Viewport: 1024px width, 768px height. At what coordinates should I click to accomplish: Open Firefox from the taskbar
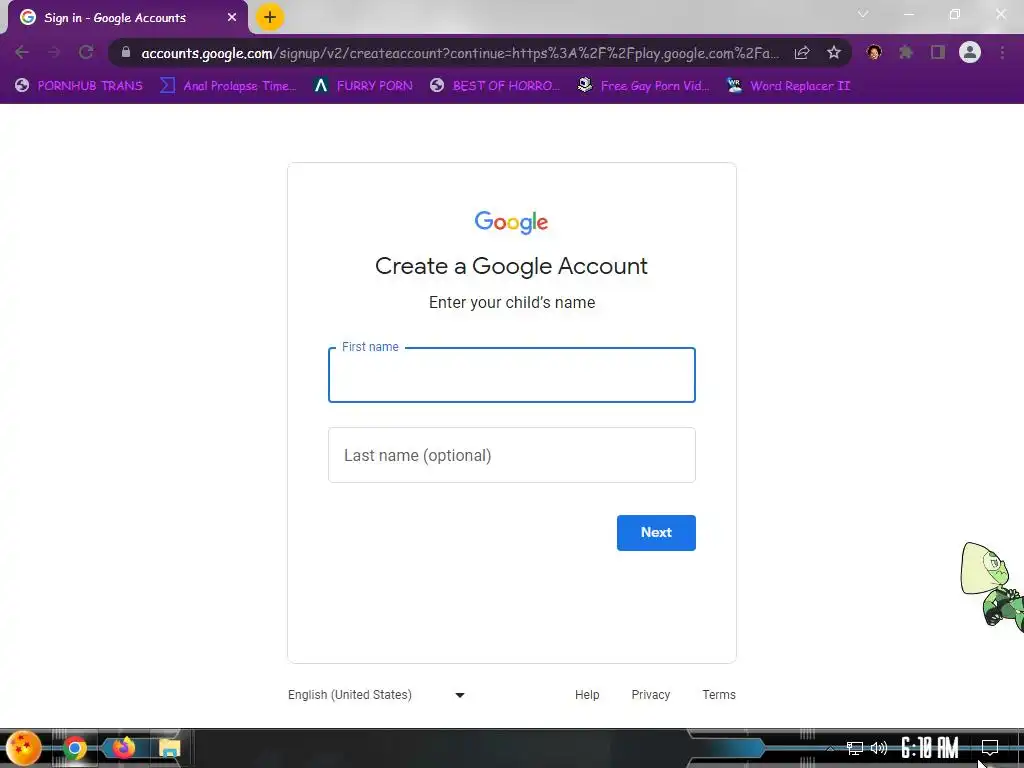[x=122, y=748]
